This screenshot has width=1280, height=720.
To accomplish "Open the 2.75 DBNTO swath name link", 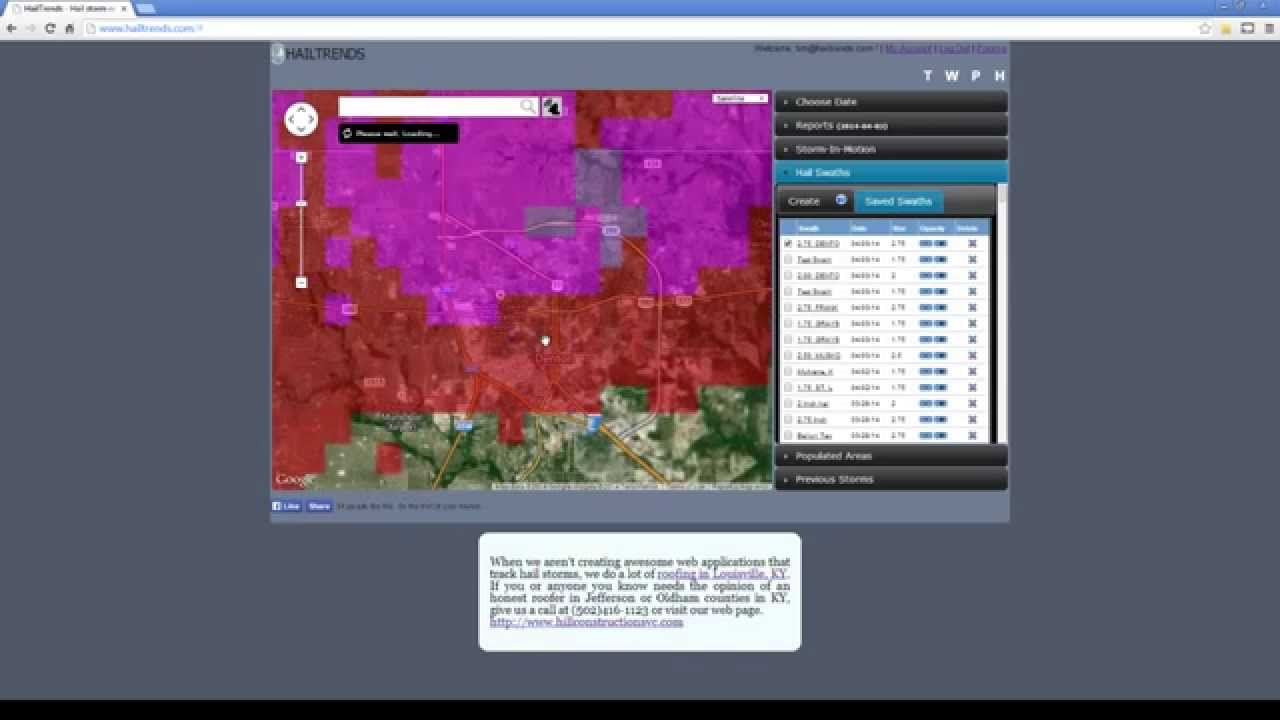I will tap(818, 244).
